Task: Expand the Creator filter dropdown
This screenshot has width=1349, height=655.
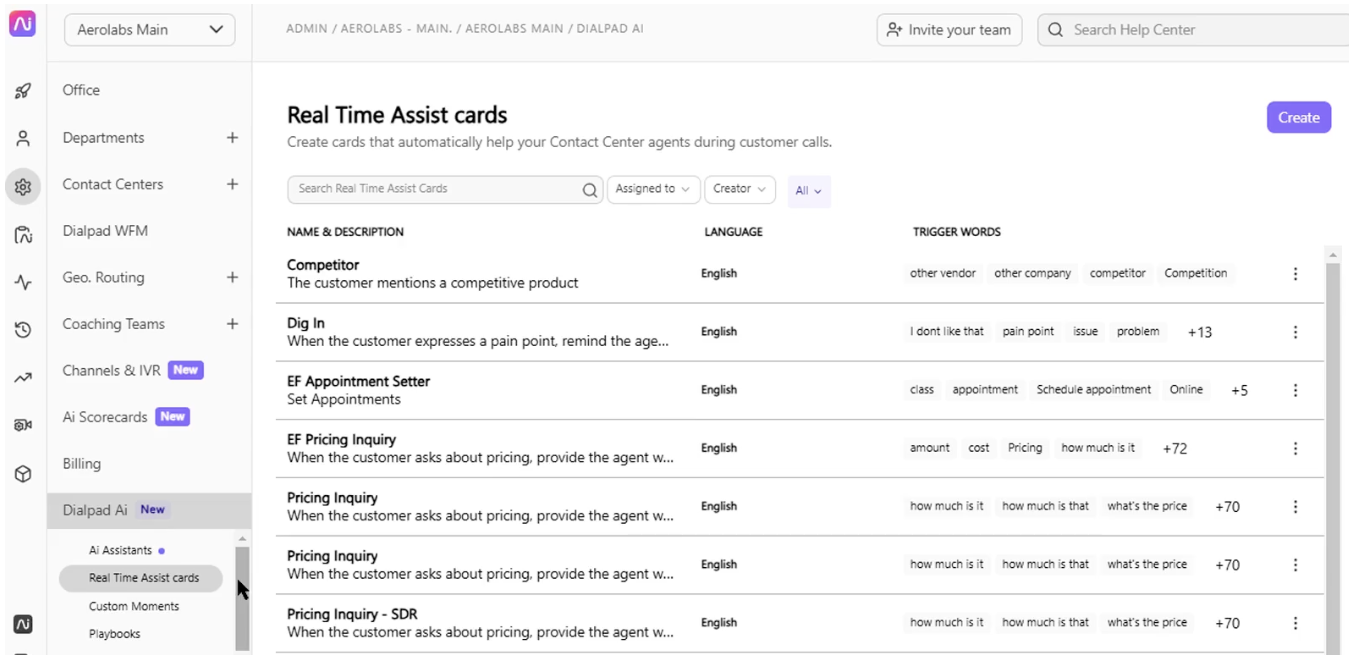Action: click(740, 189)
